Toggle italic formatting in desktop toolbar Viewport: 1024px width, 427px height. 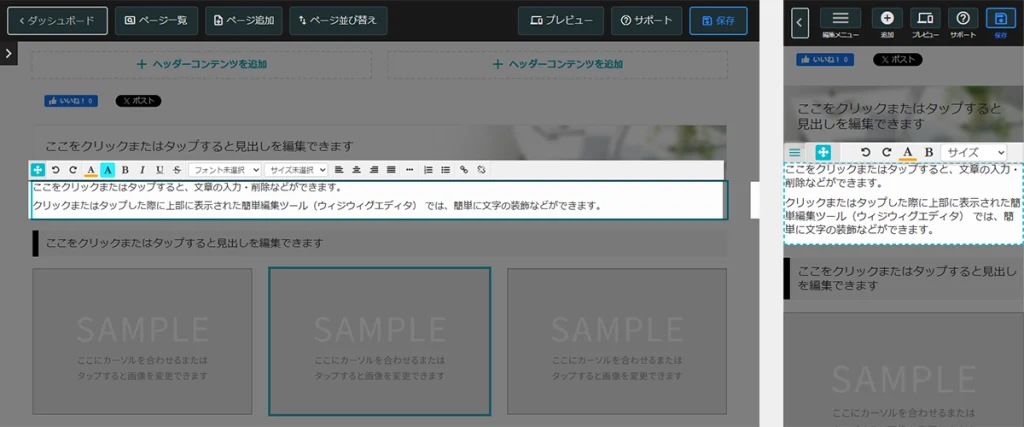click(142, 170)
